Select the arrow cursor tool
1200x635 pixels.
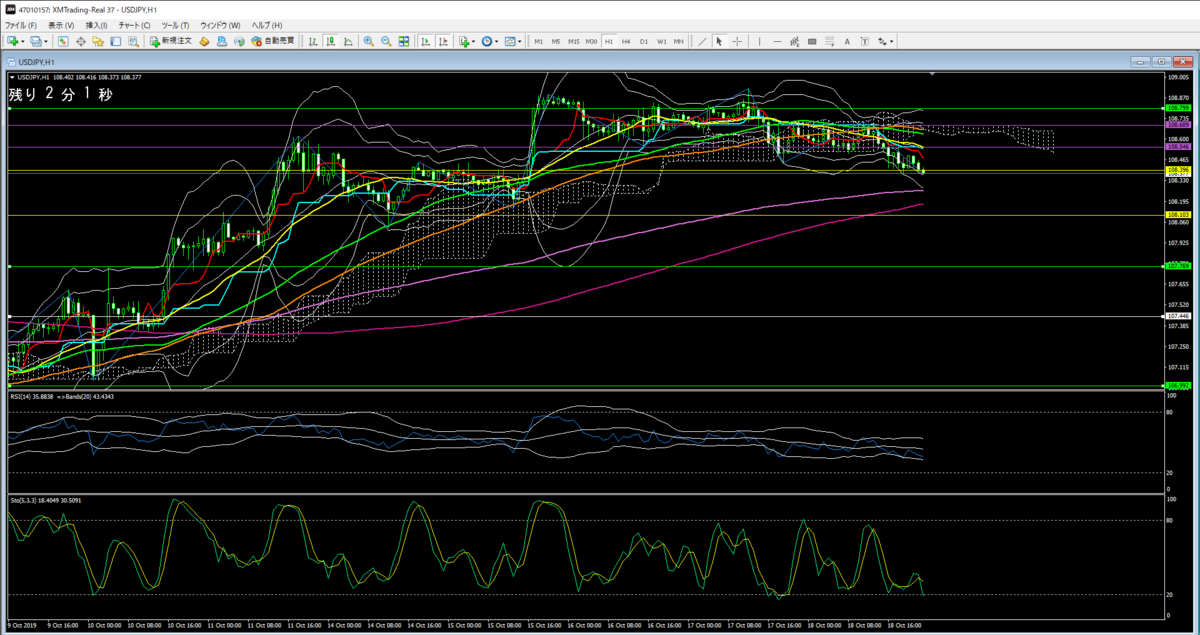click(x=719, y=41)
